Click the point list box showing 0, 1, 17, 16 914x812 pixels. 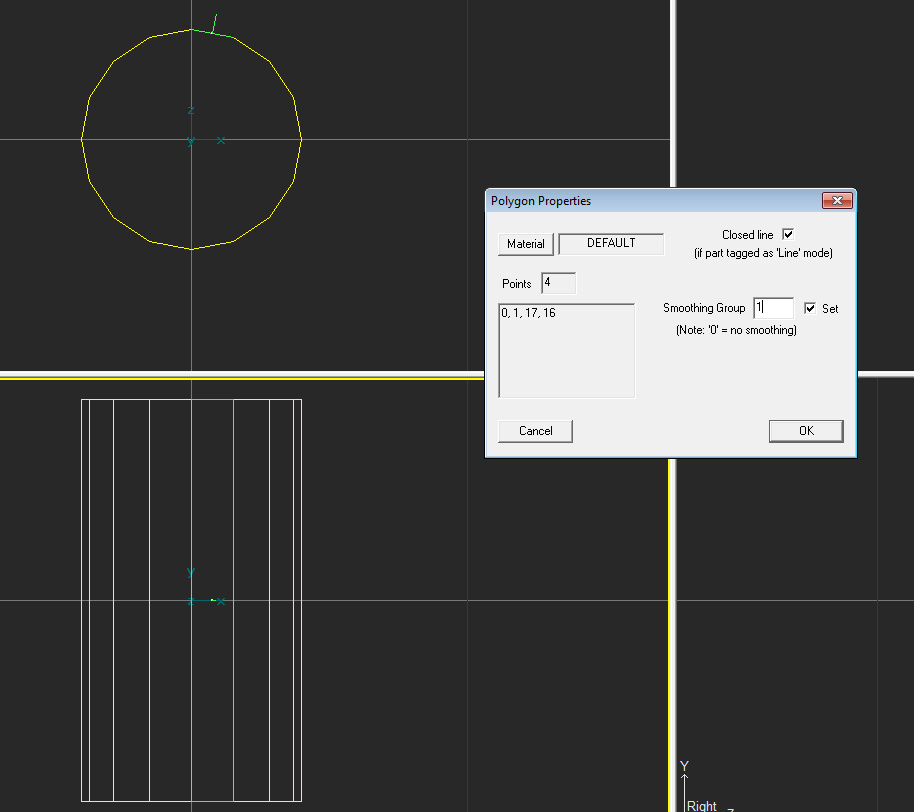[x=567, y=350]
